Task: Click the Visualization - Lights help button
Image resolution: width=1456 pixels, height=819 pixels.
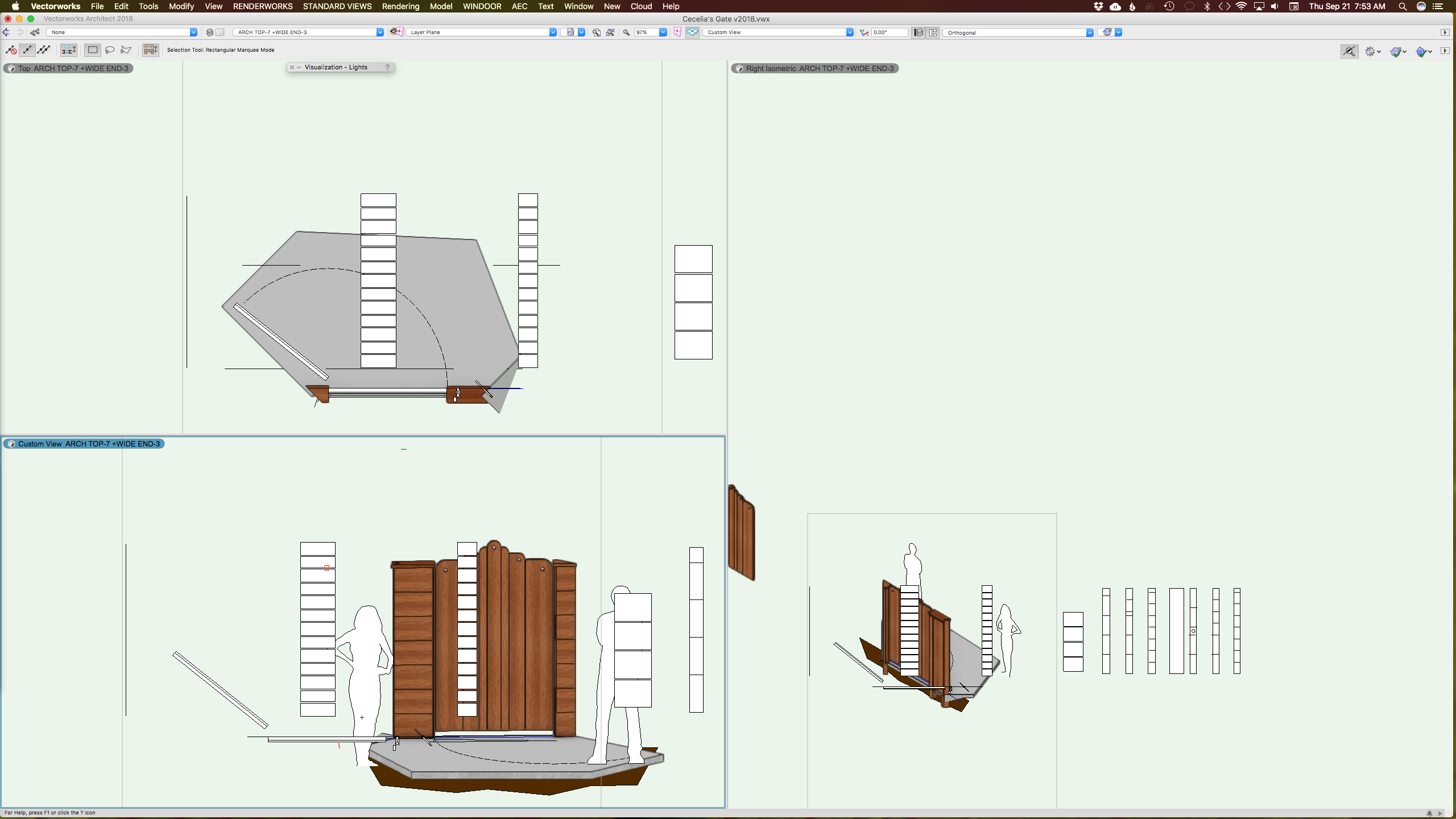Action: pyautogui.click(x=387, y=67)
